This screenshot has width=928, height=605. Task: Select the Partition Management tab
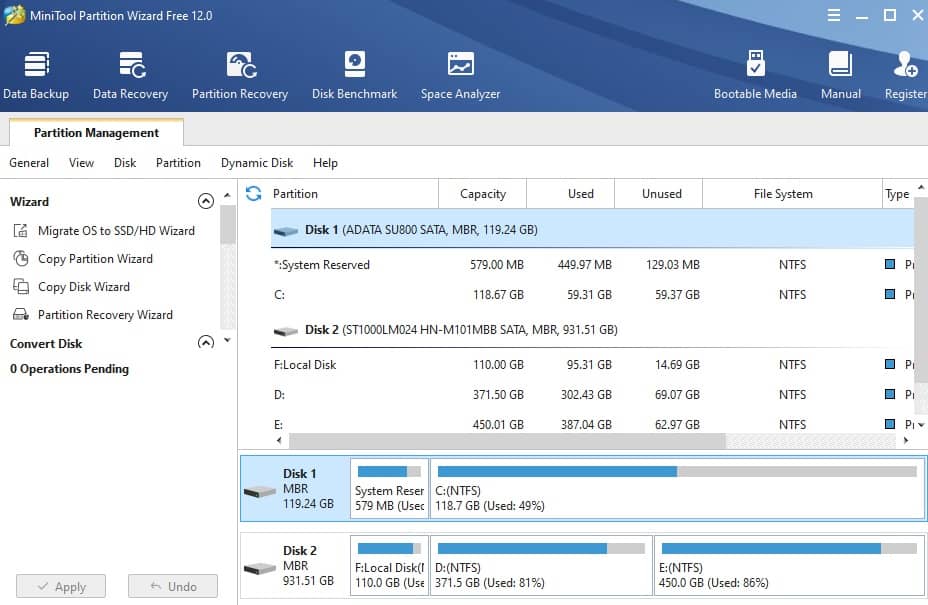(x=96, y=133)
